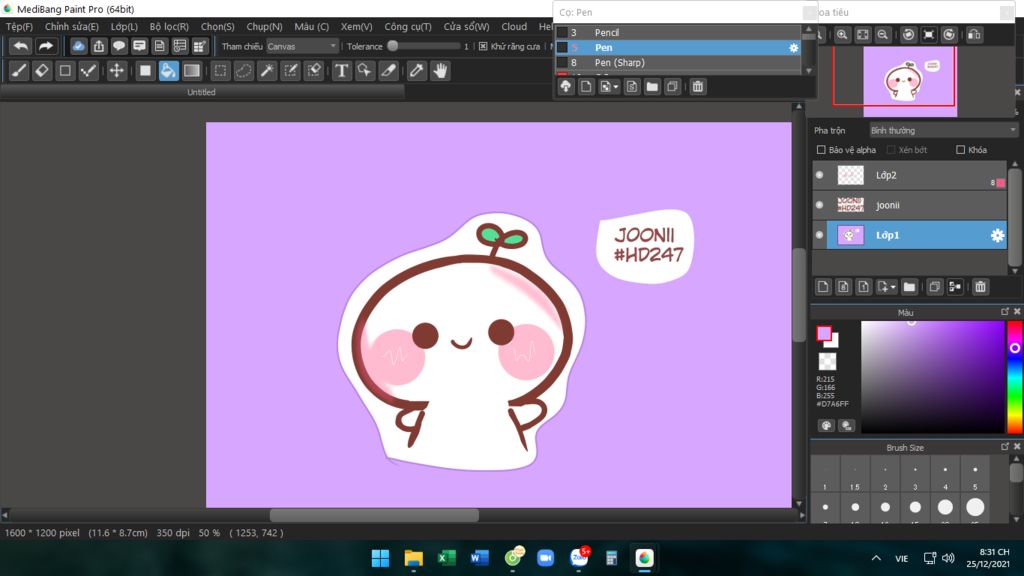The height and width of the screenshot is (576, 1024).
Task: Click the foreground color swatch
Action: pos(824,334)
